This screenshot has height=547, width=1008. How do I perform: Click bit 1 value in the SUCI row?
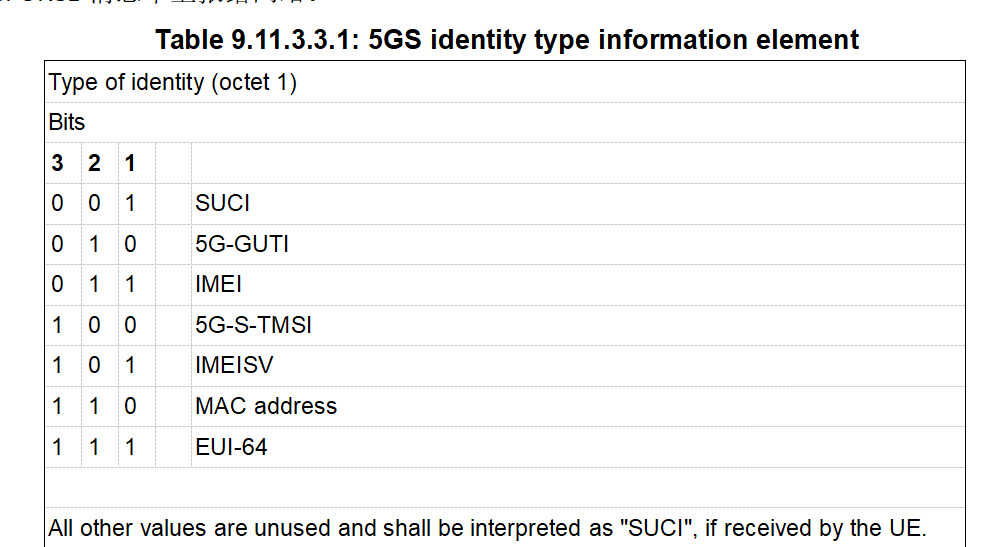point(130,203)
